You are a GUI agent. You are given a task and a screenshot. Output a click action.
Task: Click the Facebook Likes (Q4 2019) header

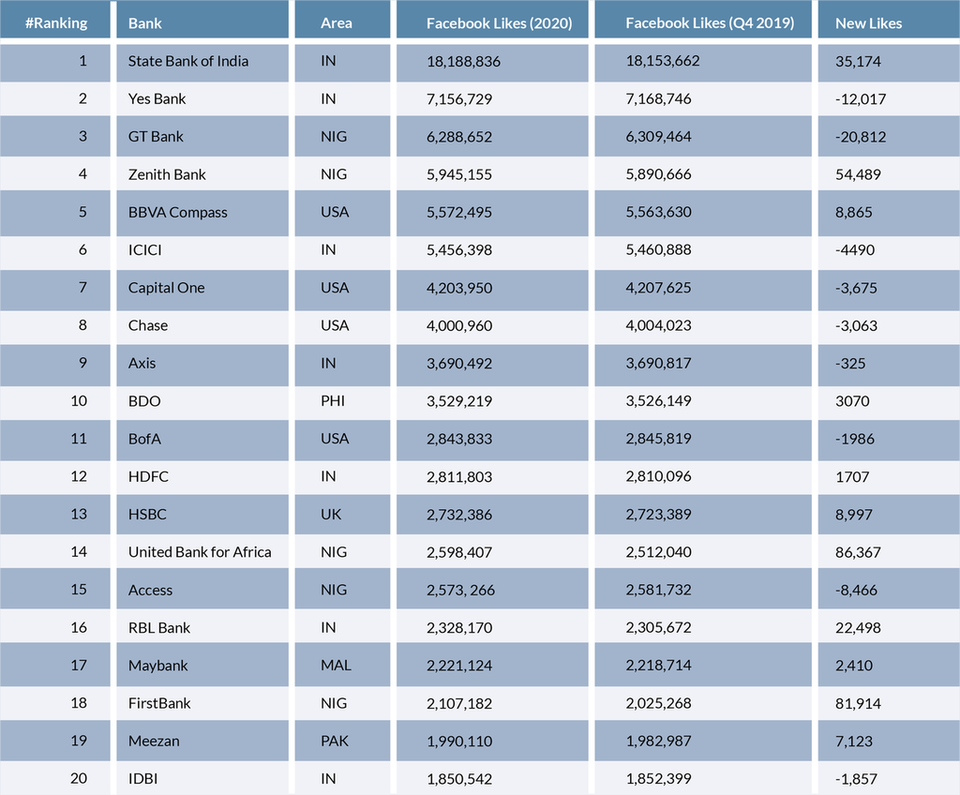coord(710,23)
